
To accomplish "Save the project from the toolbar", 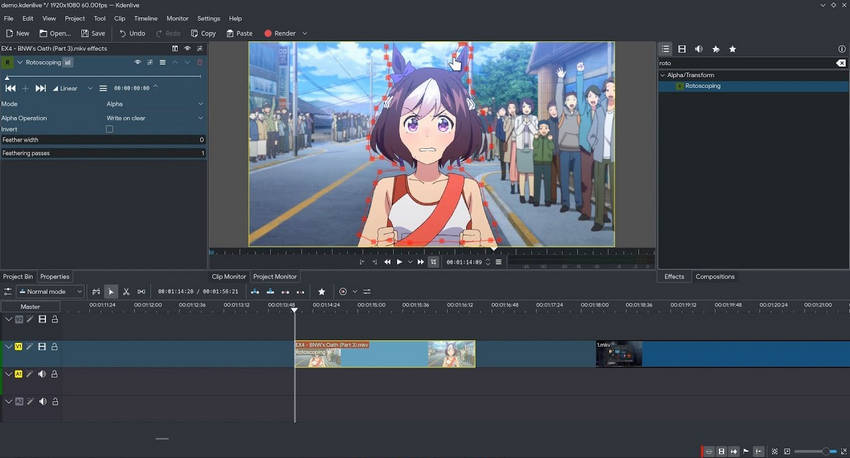I will click(93, 33).
